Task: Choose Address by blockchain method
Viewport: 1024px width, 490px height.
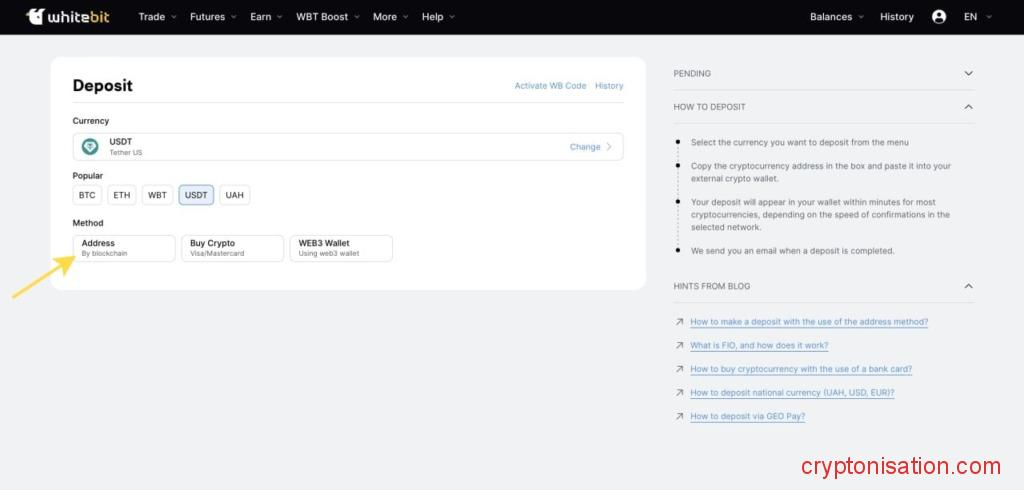Action: [x=124, y=248]
